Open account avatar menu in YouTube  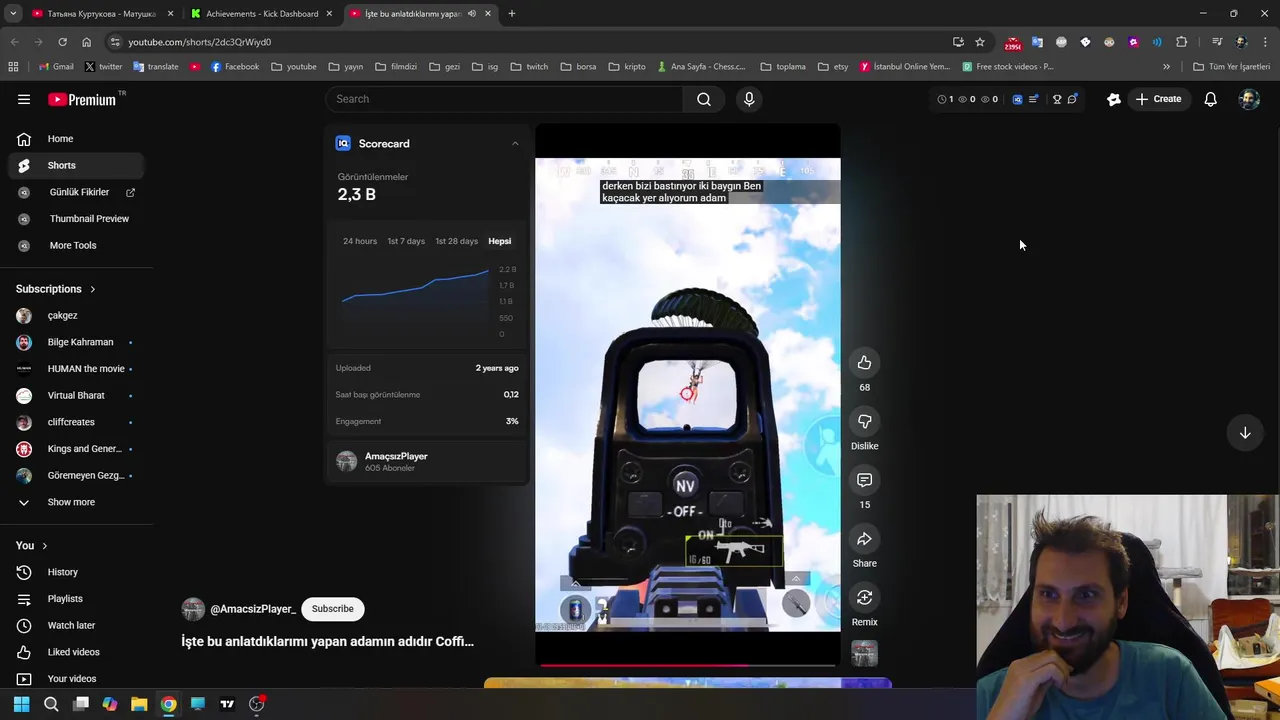point(1249,99)
